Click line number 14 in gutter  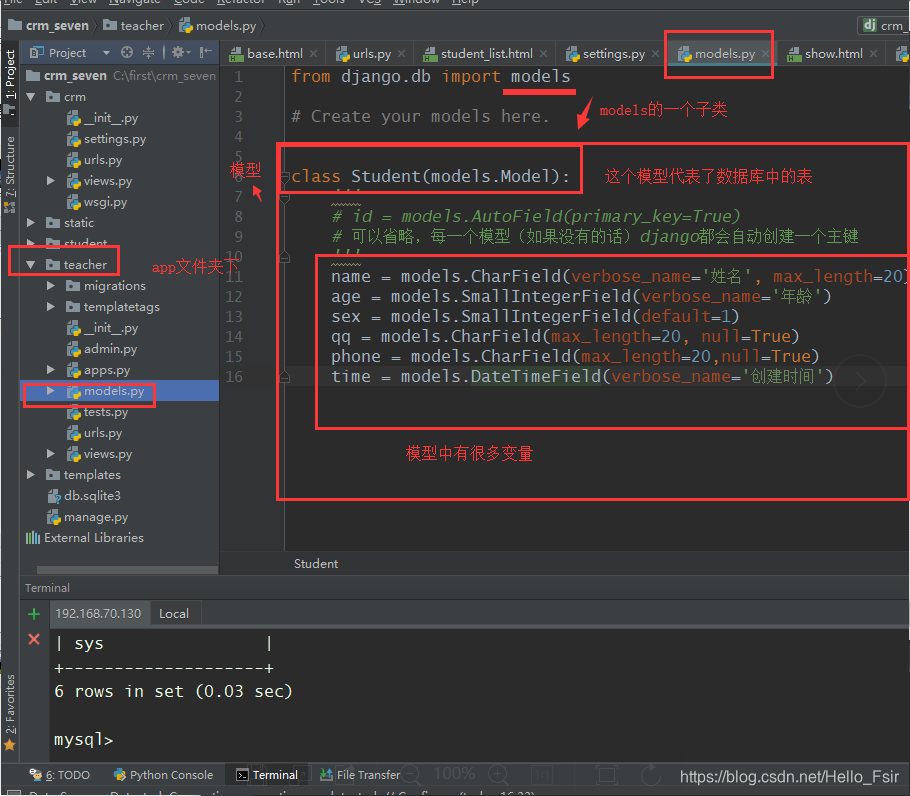coord(234,337)
